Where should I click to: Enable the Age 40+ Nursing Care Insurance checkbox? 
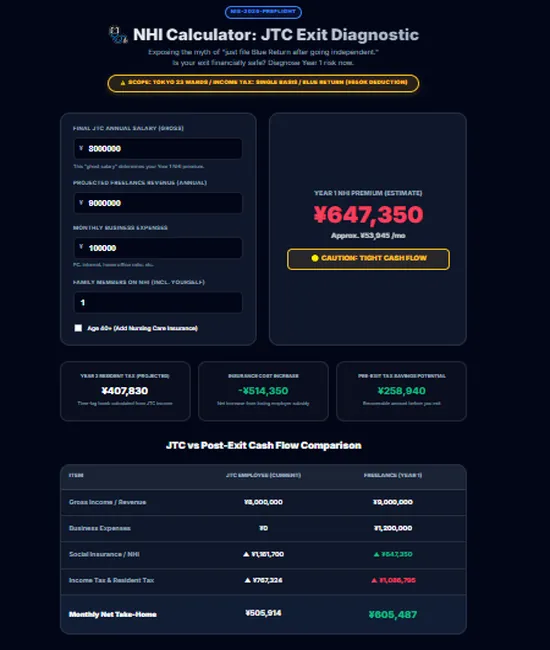78,328
